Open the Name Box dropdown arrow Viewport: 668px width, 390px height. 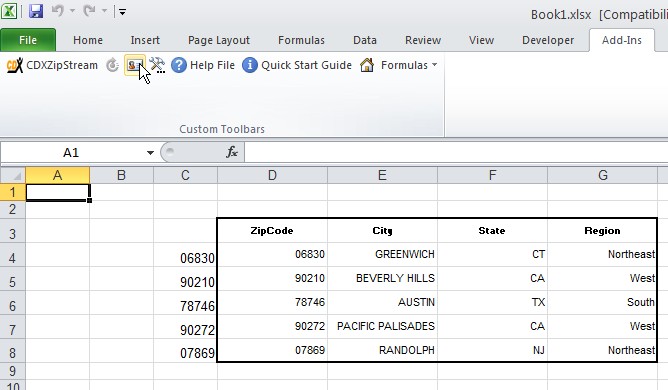[150, 153]
